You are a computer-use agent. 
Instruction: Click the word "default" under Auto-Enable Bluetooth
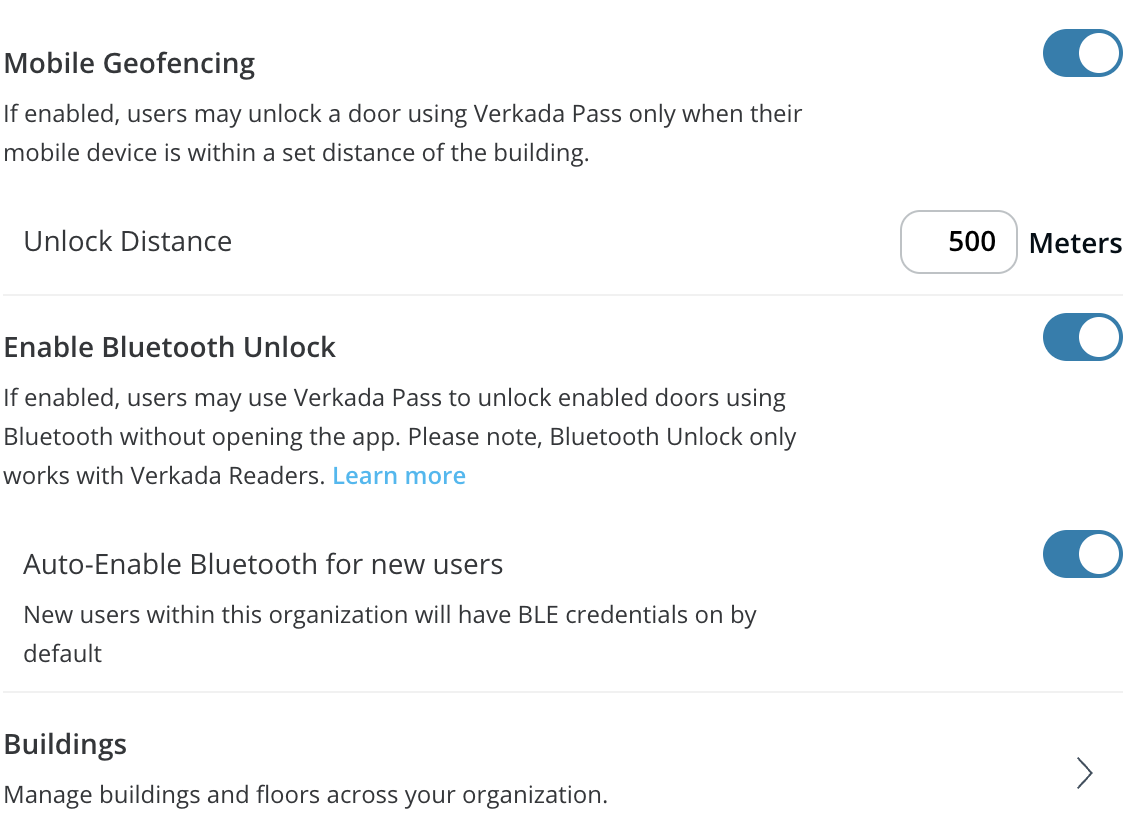63,654
